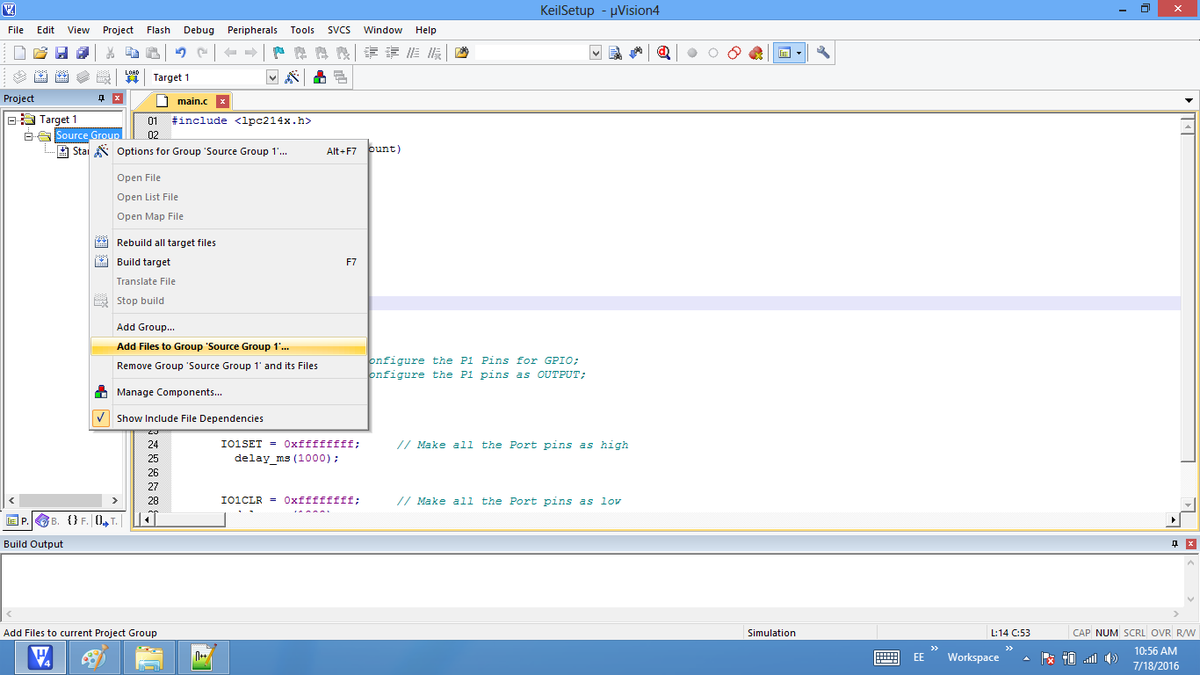The width and height of the screenshot is (1200, 675).
Task: Pin the Build Output panel pushpin
Action: [x=1174, y=544]
